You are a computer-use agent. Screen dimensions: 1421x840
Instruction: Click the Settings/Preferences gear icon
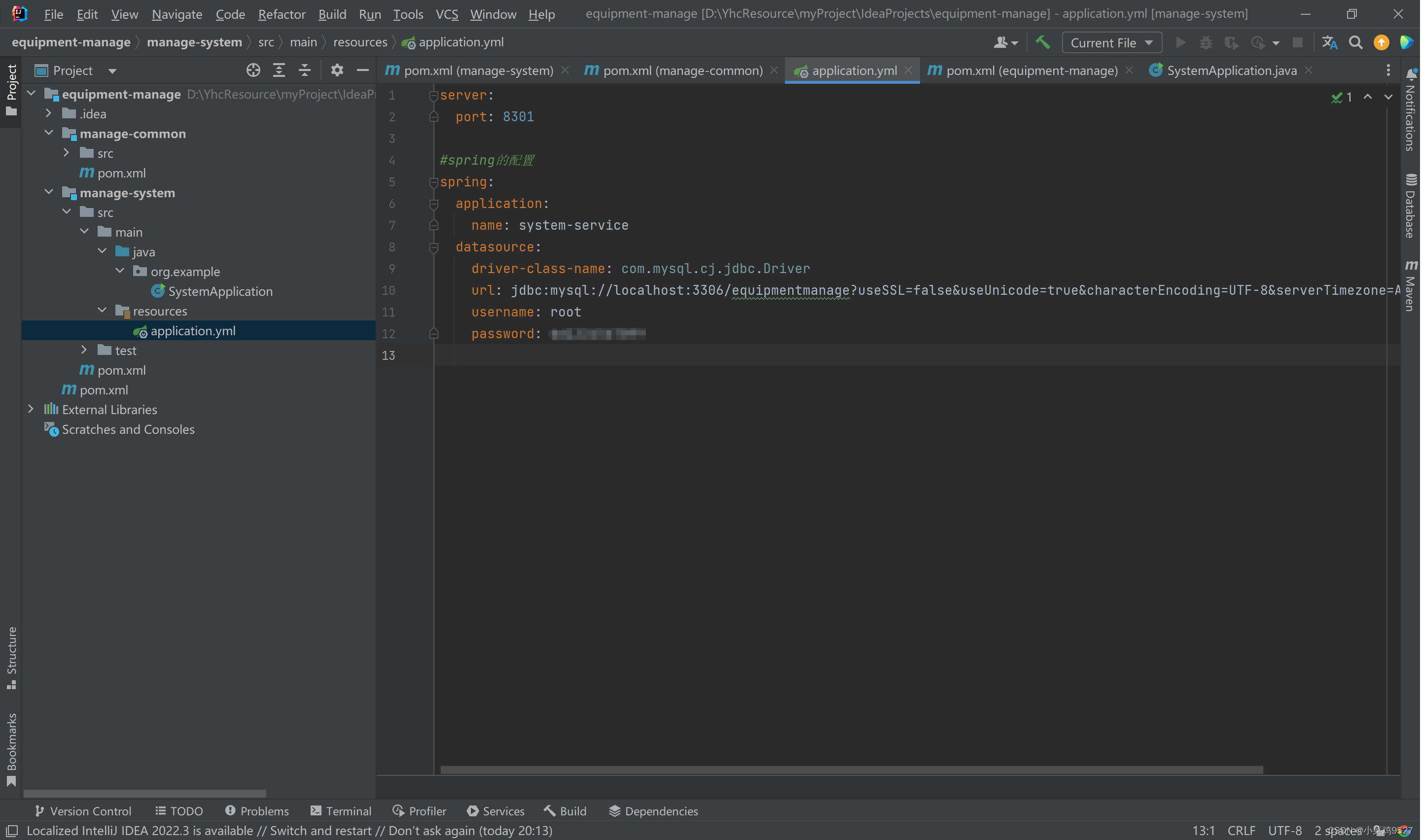[338, 70]
